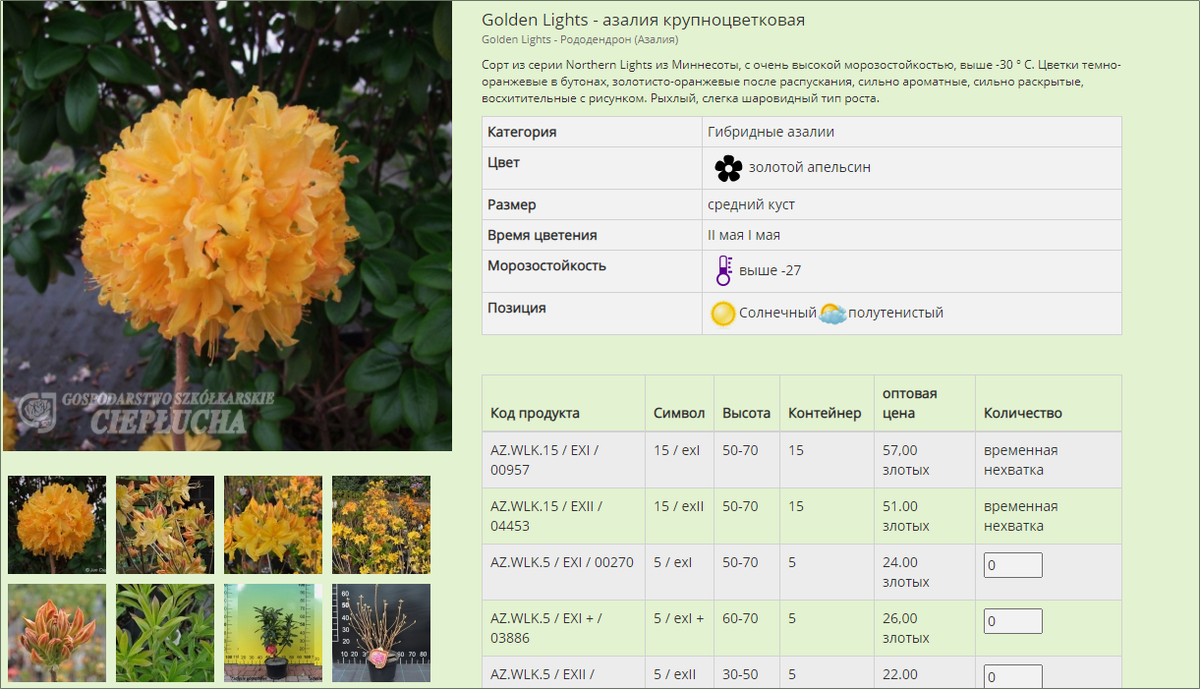Viewport: 1200px width, 689px height.
Task: Click the 'Код продукта' column header
Action: 535,413
